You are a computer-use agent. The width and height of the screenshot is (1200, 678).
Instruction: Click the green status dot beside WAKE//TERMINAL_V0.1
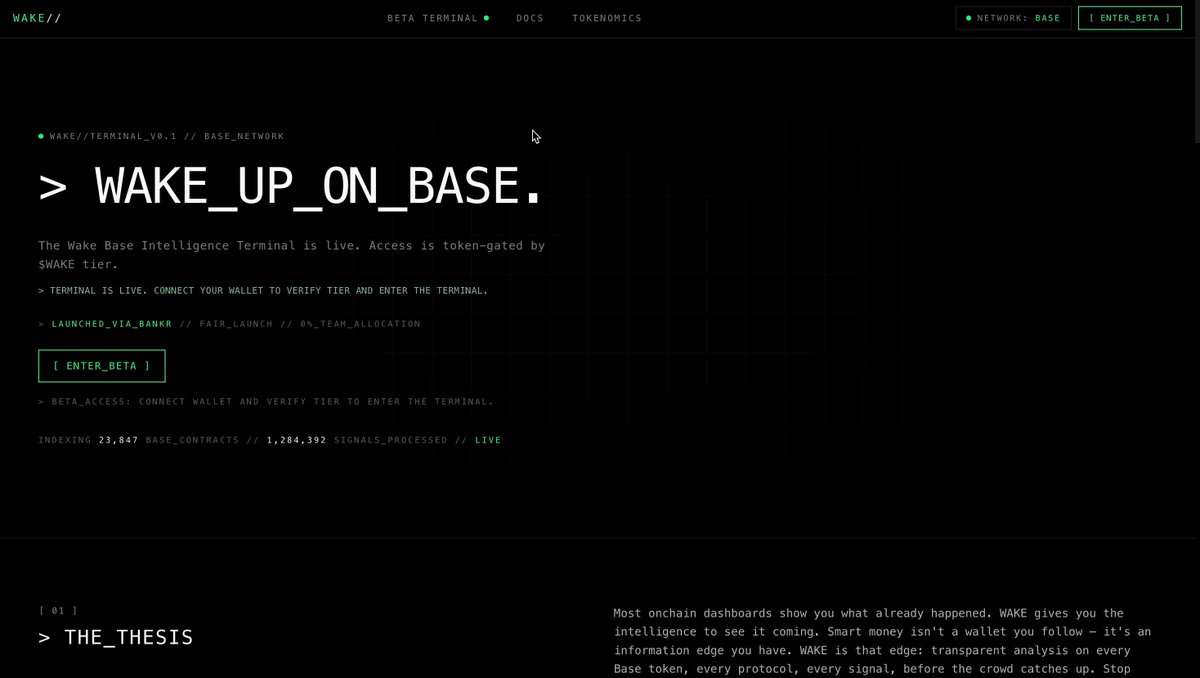click(x=41, y=136)
